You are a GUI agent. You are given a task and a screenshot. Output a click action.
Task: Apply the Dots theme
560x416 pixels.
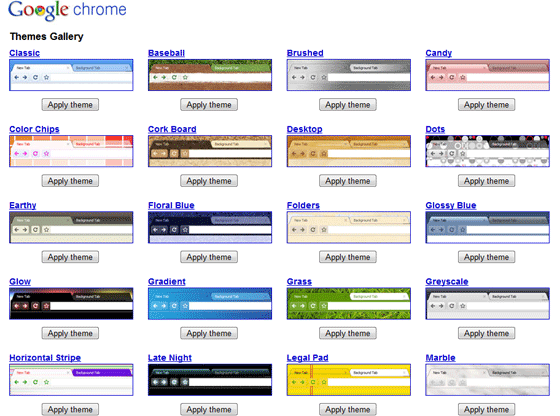coord(486,181)
